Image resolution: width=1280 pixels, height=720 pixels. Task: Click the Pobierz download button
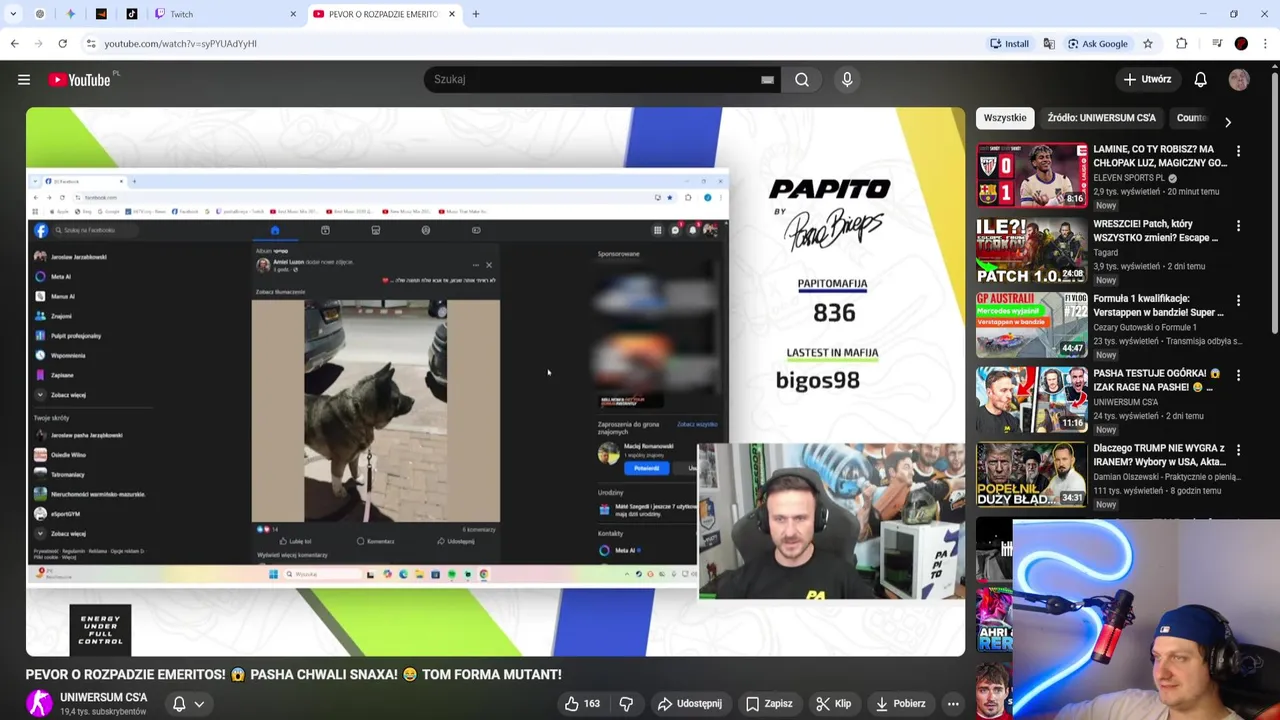click(x=900, y=704)
